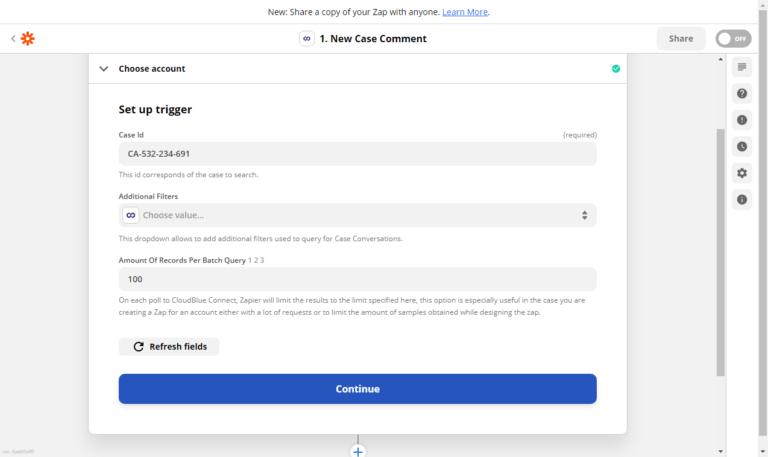Open the Zap history clock icon
Image resolution: width=768 pixels, height=457 pixels.
742,146
